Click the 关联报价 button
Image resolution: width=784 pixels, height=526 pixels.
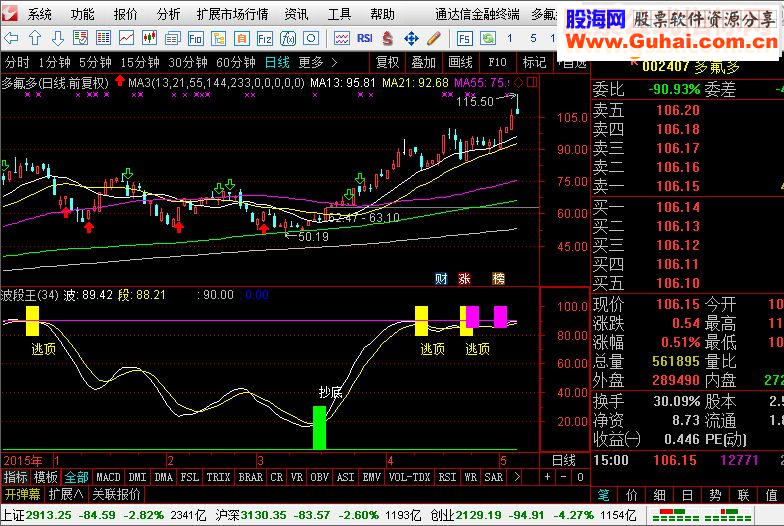pyautogui.click(x=116, y=494)
